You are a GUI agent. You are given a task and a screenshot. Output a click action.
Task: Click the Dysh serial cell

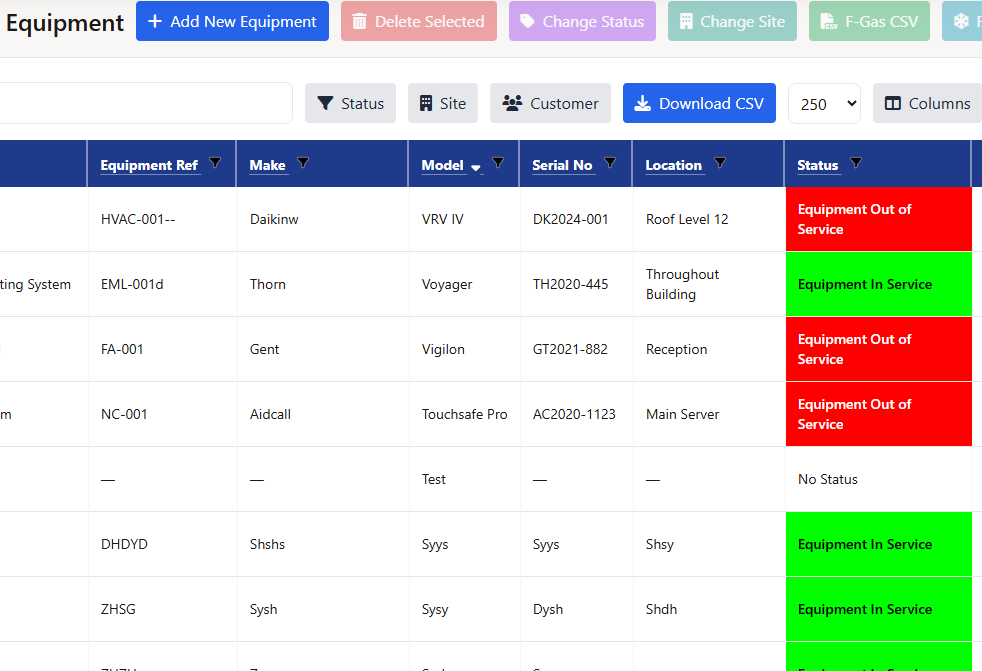(577, 610)
